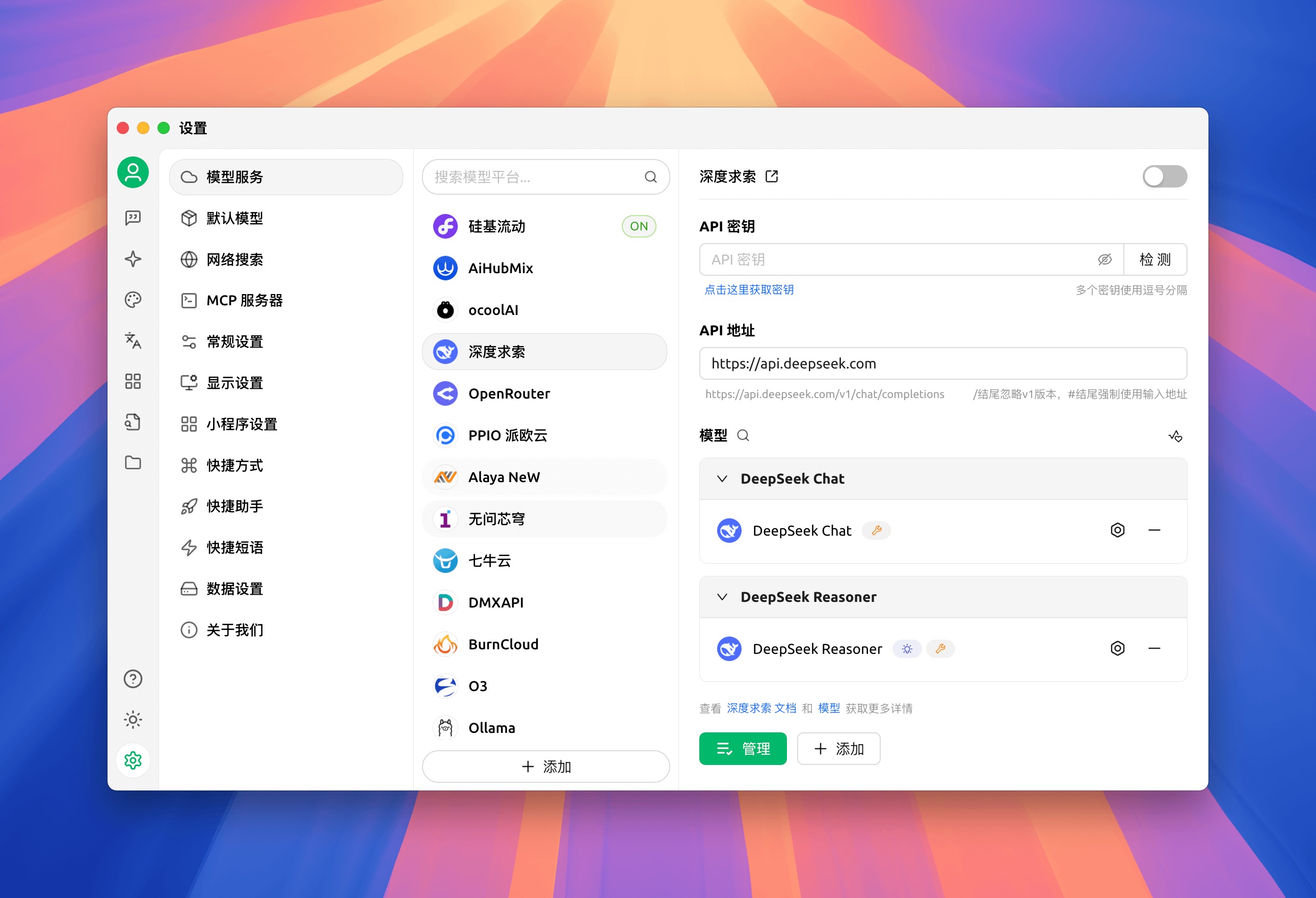Open the mini apps grid sidebar icon
The image size is (1316, 898).
(133, 381)
